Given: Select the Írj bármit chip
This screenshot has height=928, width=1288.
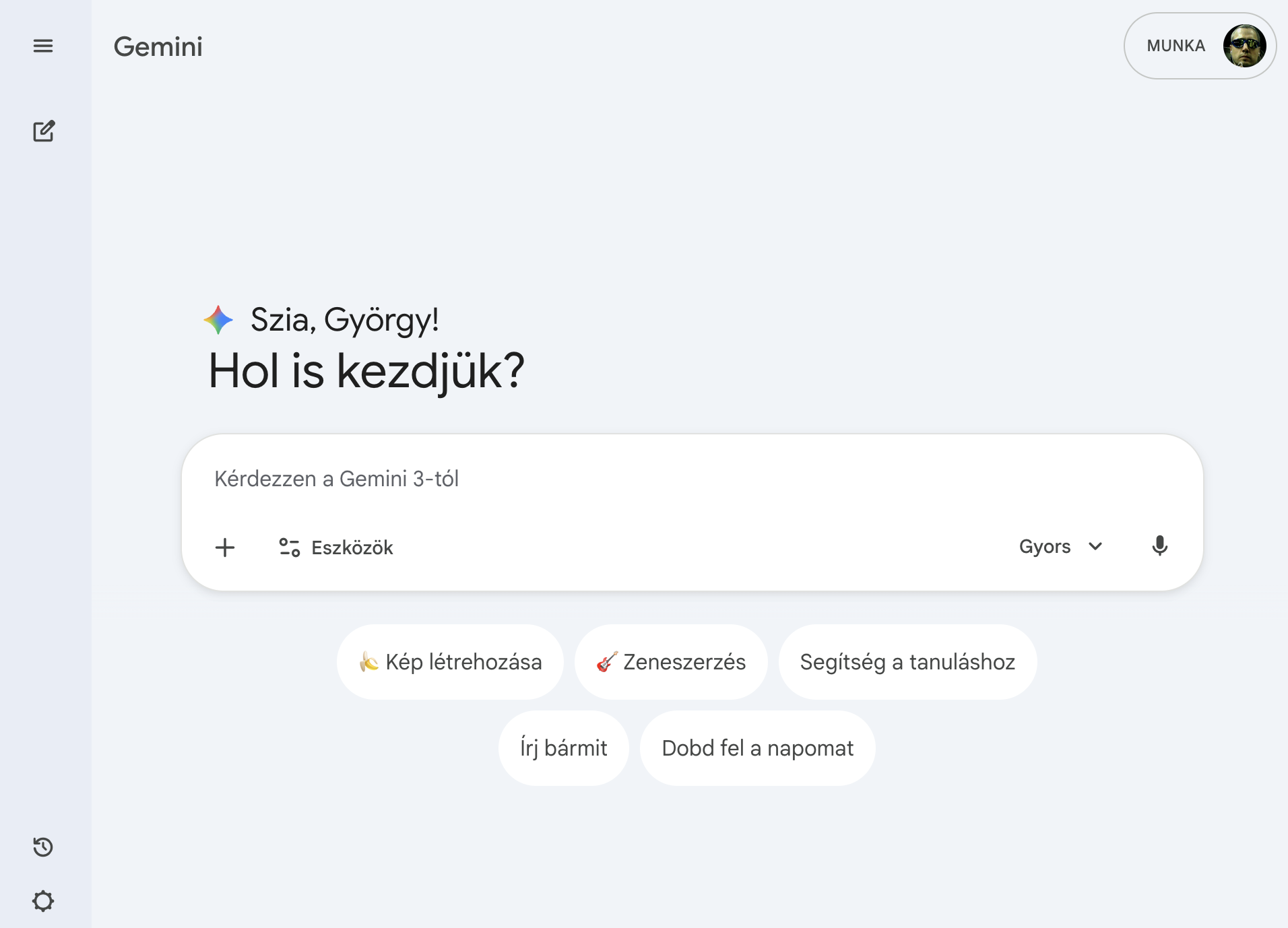Looking at the screenshot, I should point(563,748).
